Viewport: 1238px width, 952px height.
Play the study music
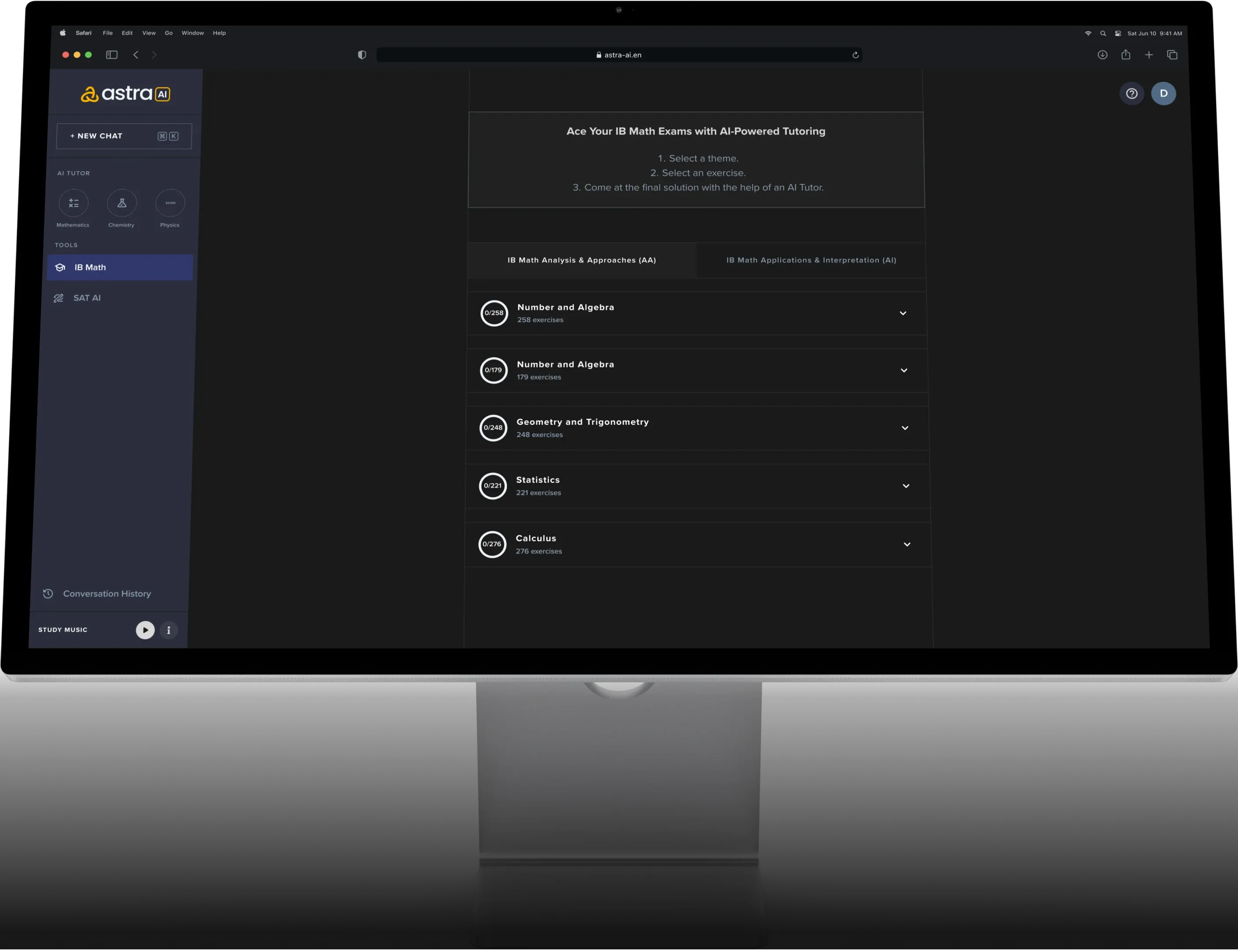145,630
